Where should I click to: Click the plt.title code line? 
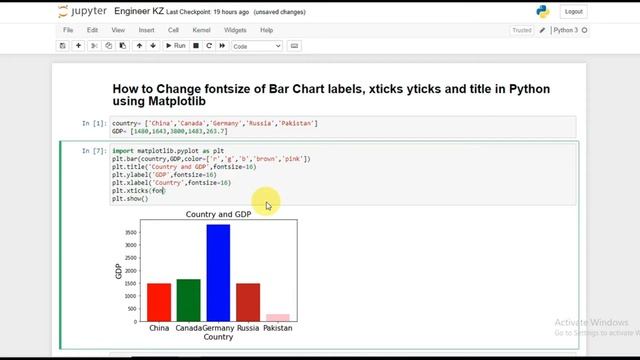click(x=184, y=167)
